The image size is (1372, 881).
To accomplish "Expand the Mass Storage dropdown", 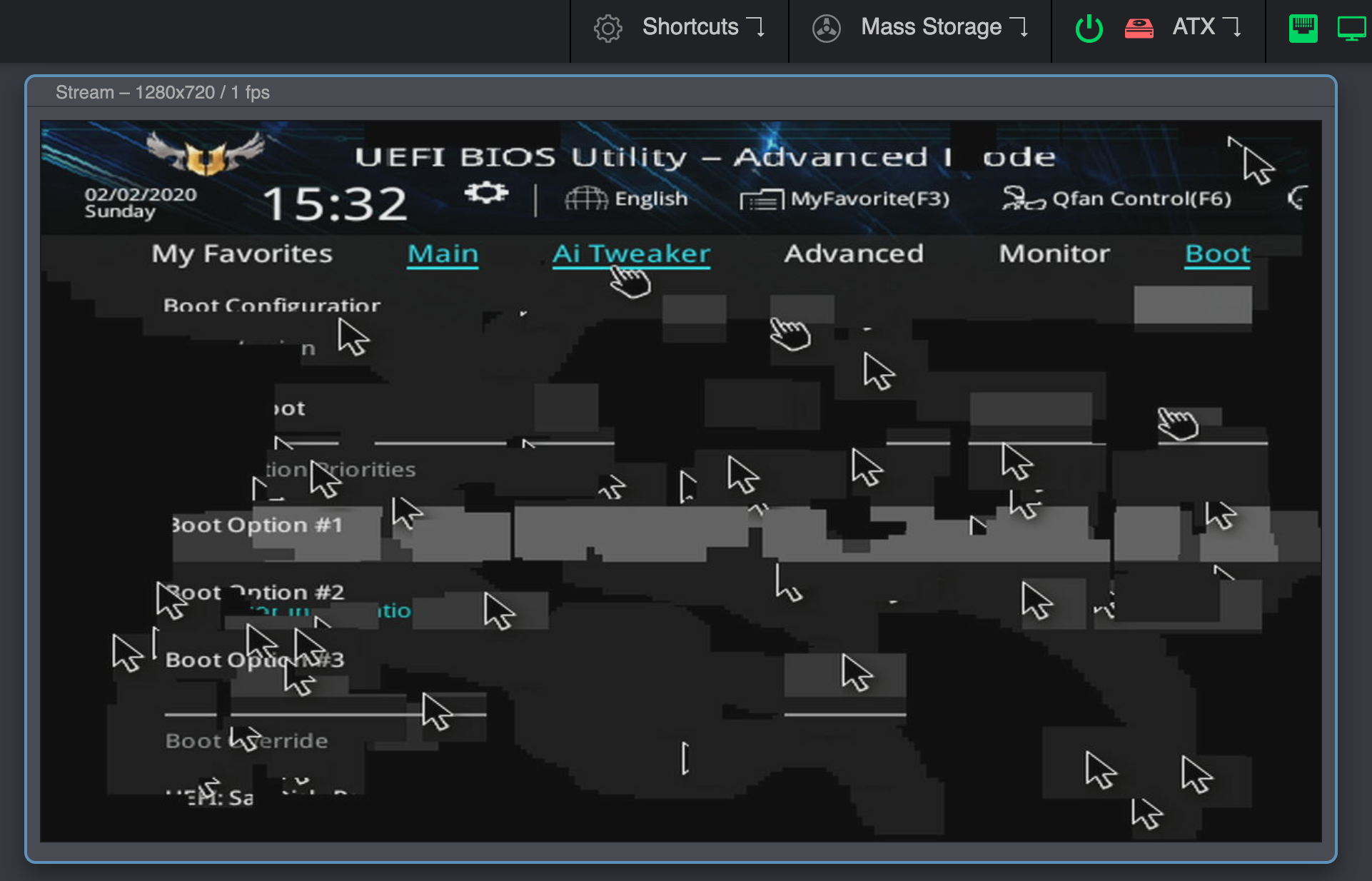I will (x=1022, y=26).
